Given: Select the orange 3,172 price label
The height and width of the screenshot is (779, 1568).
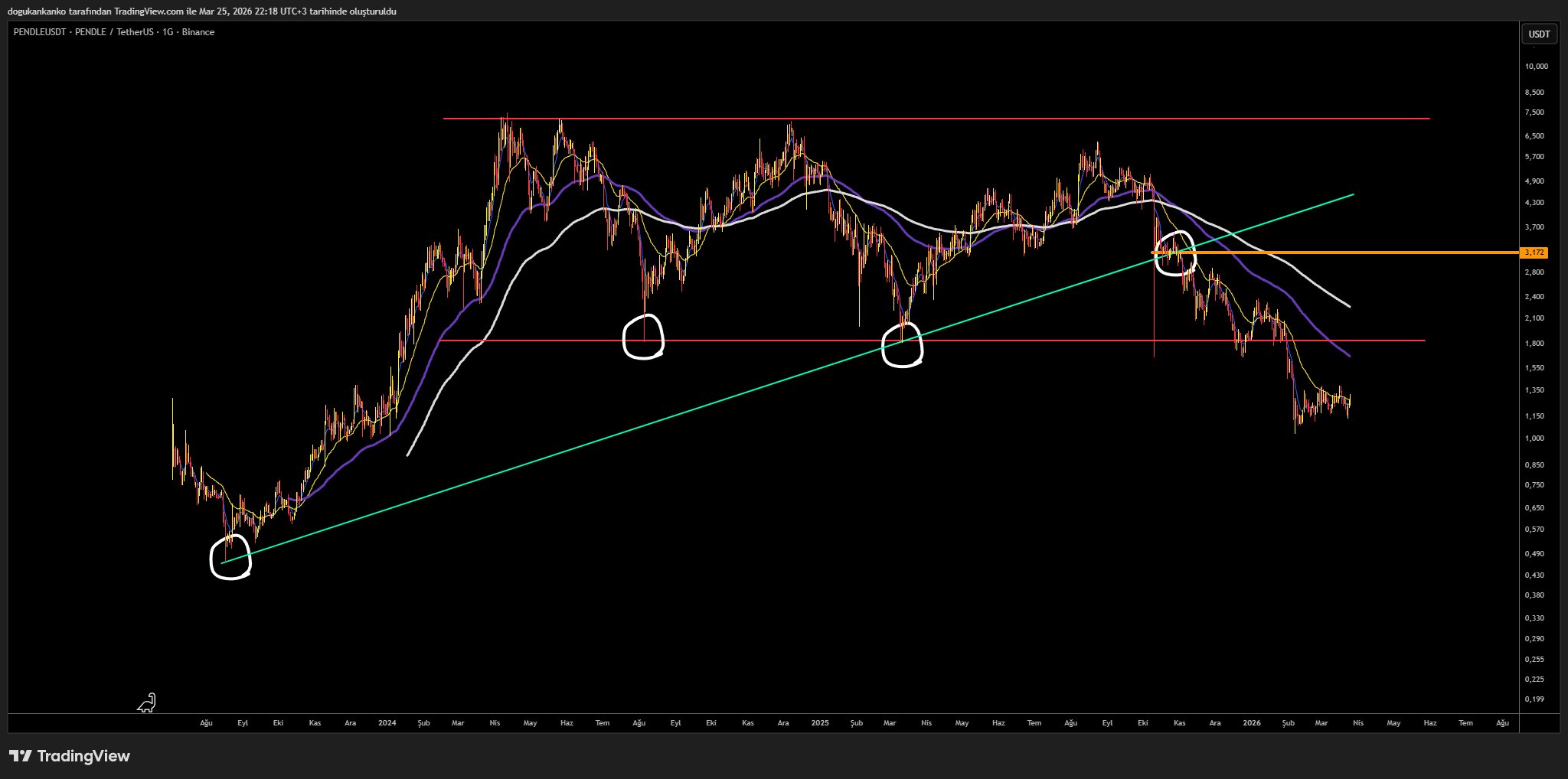Looking at the screenshot, I should point(1534,253).
